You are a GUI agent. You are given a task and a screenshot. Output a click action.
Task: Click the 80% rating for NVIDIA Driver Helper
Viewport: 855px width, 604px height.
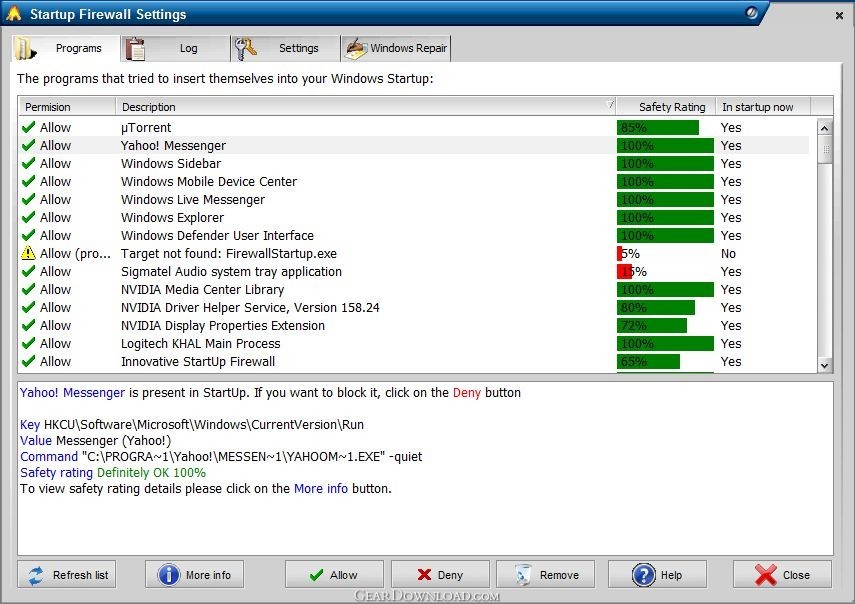coord(655,307)
